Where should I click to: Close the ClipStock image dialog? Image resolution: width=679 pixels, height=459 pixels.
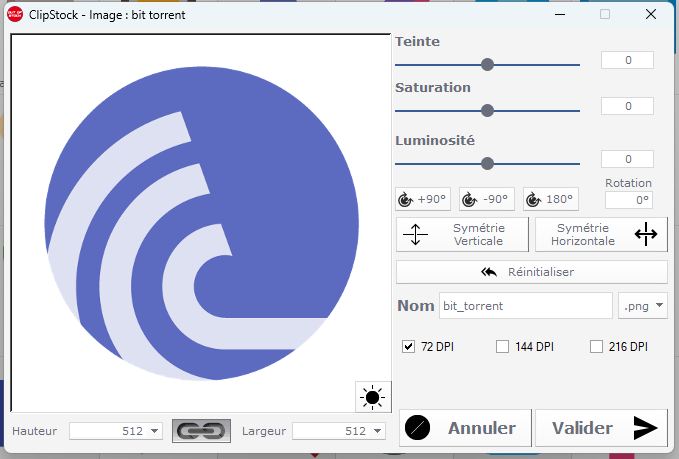(x=651, y=14)
